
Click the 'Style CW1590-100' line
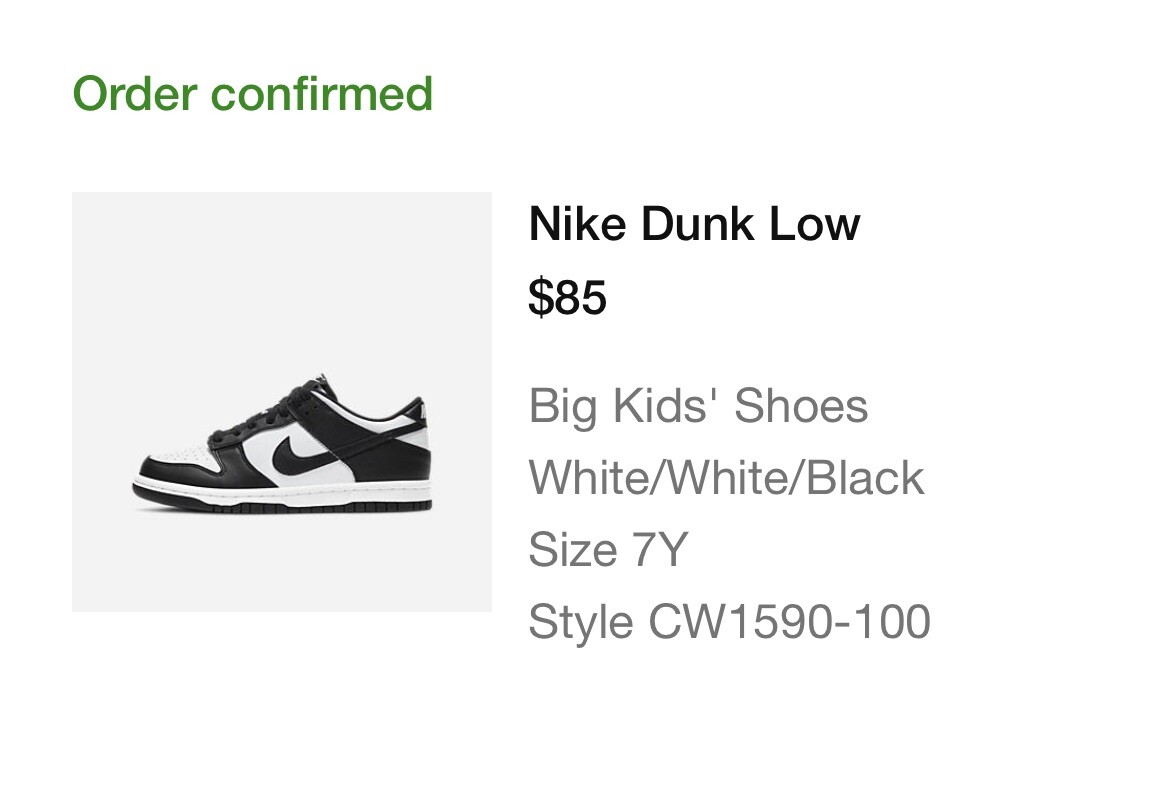[x=729, y=622]
